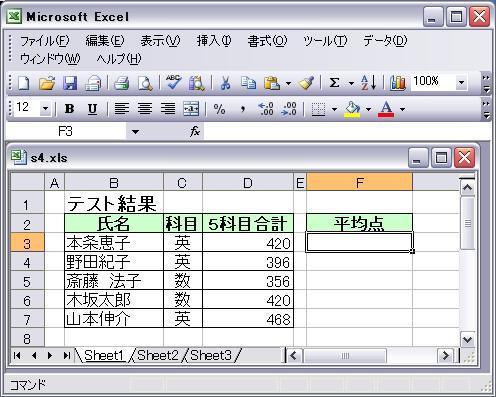
Task: Click the AutoSum sigma icon
Action: coord(334,83)
